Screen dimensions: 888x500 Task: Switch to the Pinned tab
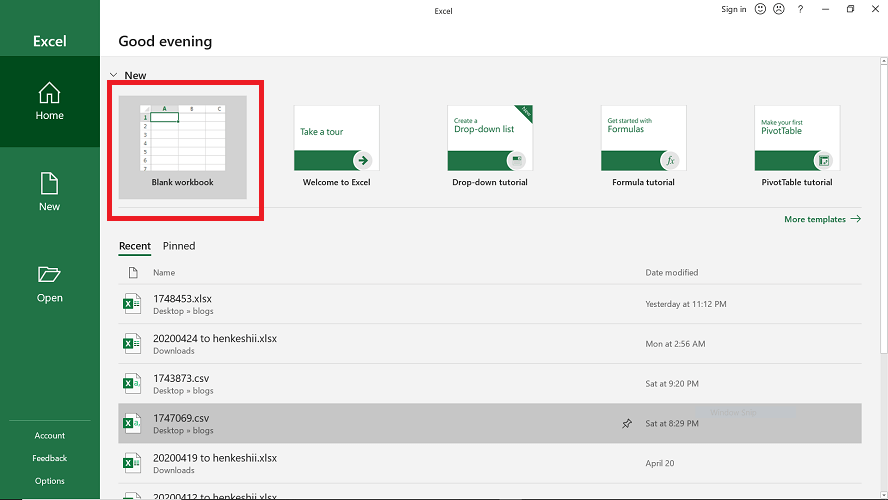point(179,246)
